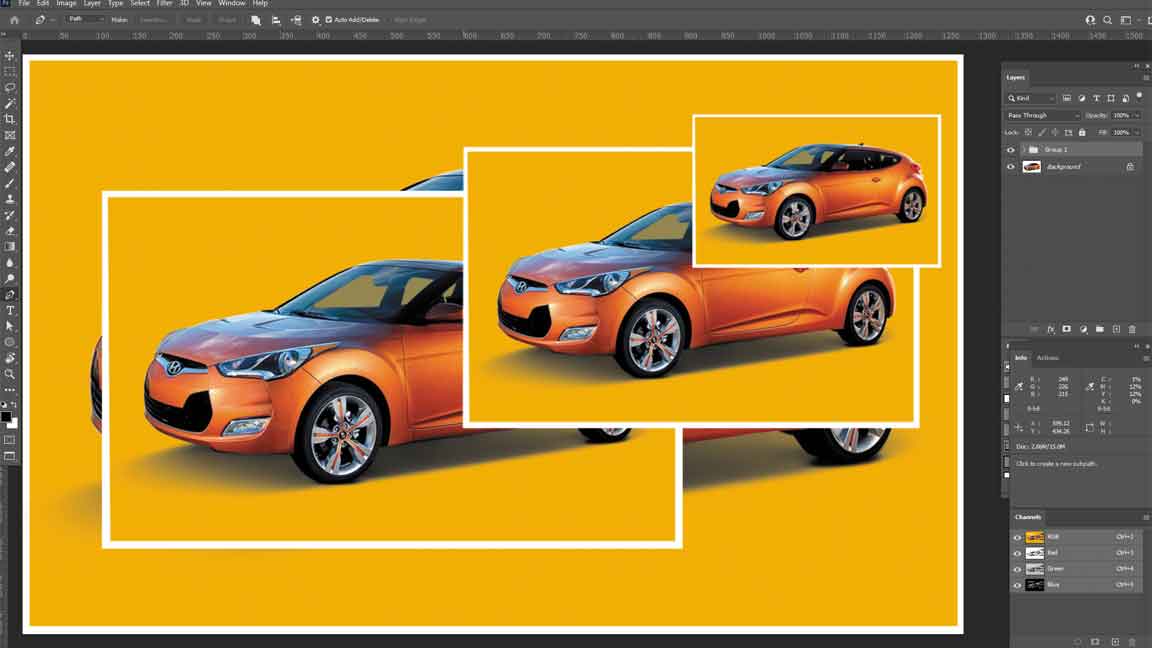Select the Gradient tool
1152x648 pixels.
pyautogui.click(x=10, y=247)
